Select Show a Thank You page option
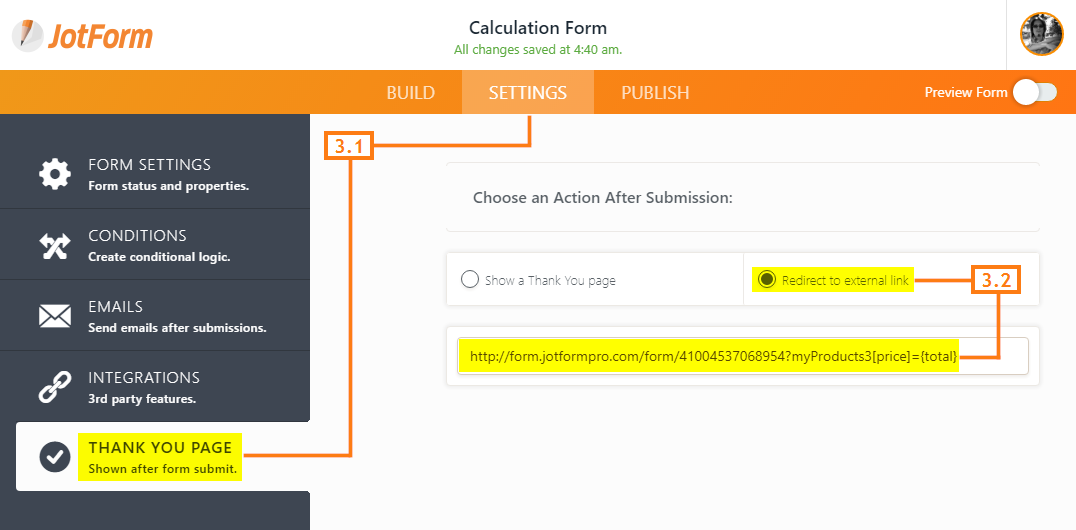 (x=469, y=280)
